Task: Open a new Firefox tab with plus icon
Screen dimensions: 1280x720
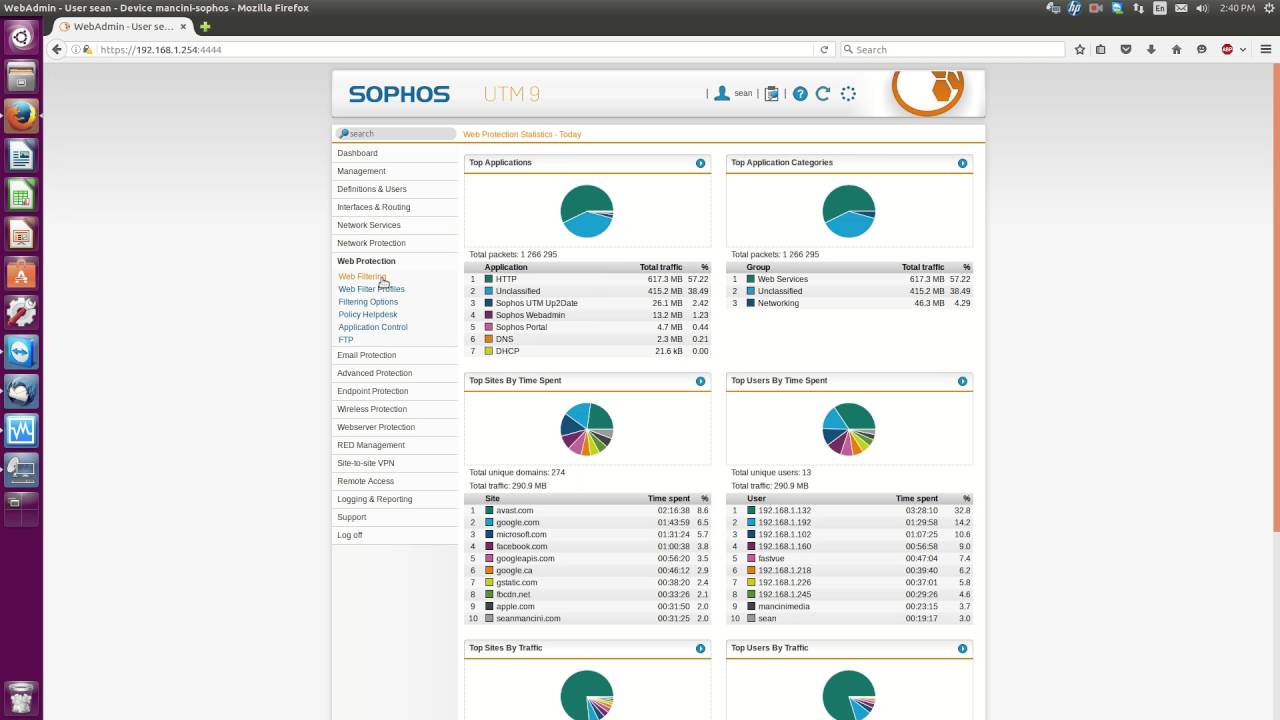Action: click(x=205, y=27)
